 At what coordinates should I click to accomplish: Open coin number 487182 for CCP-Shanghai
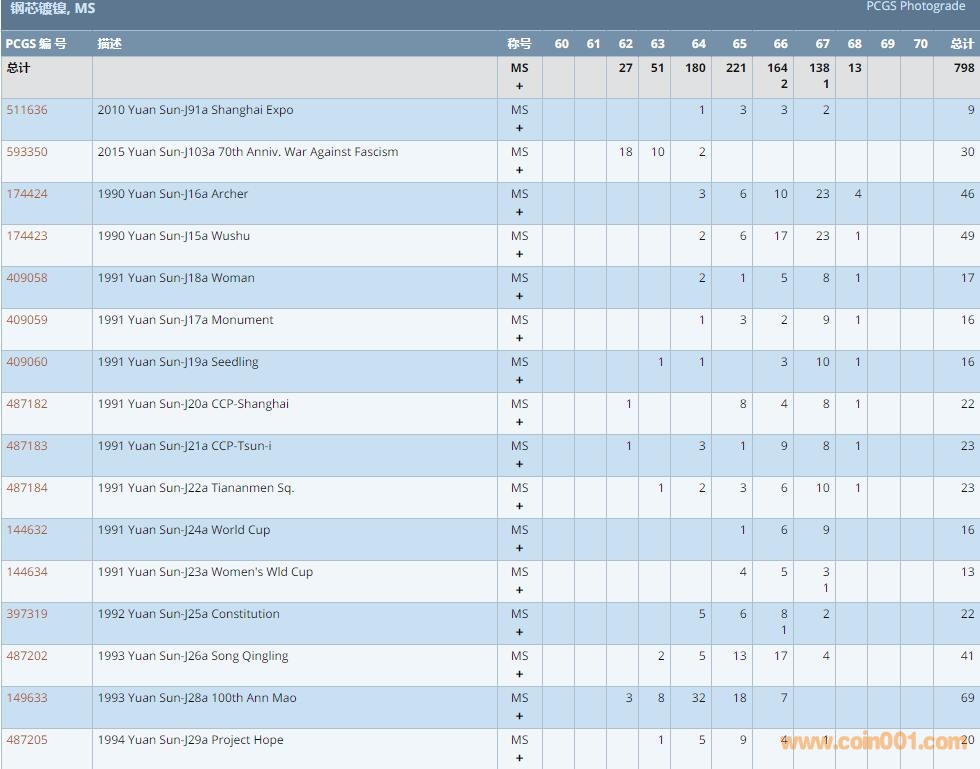[27, 404]
